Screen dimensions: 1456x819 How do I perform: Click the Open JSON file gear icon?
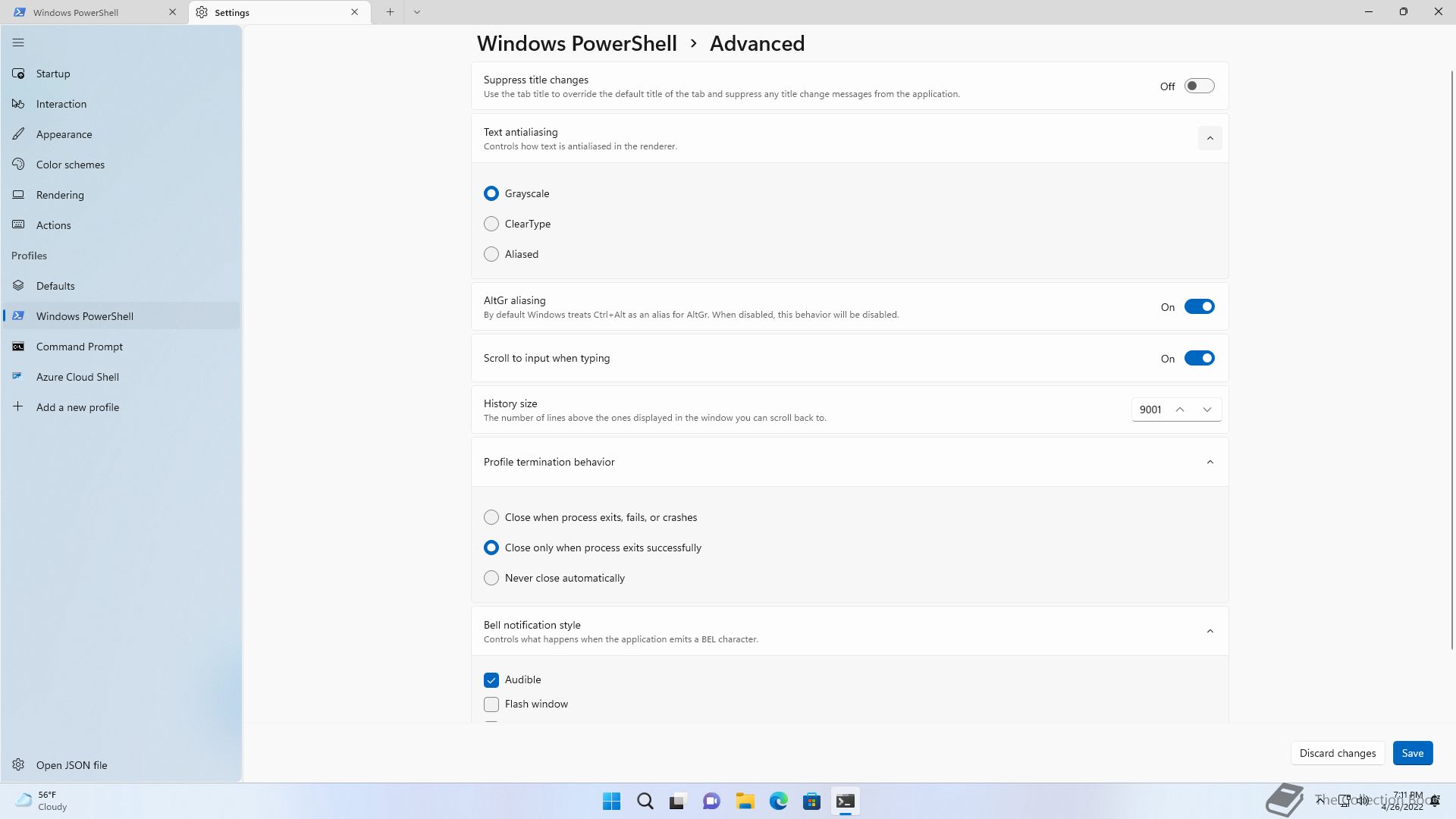(x=18, y=765)
